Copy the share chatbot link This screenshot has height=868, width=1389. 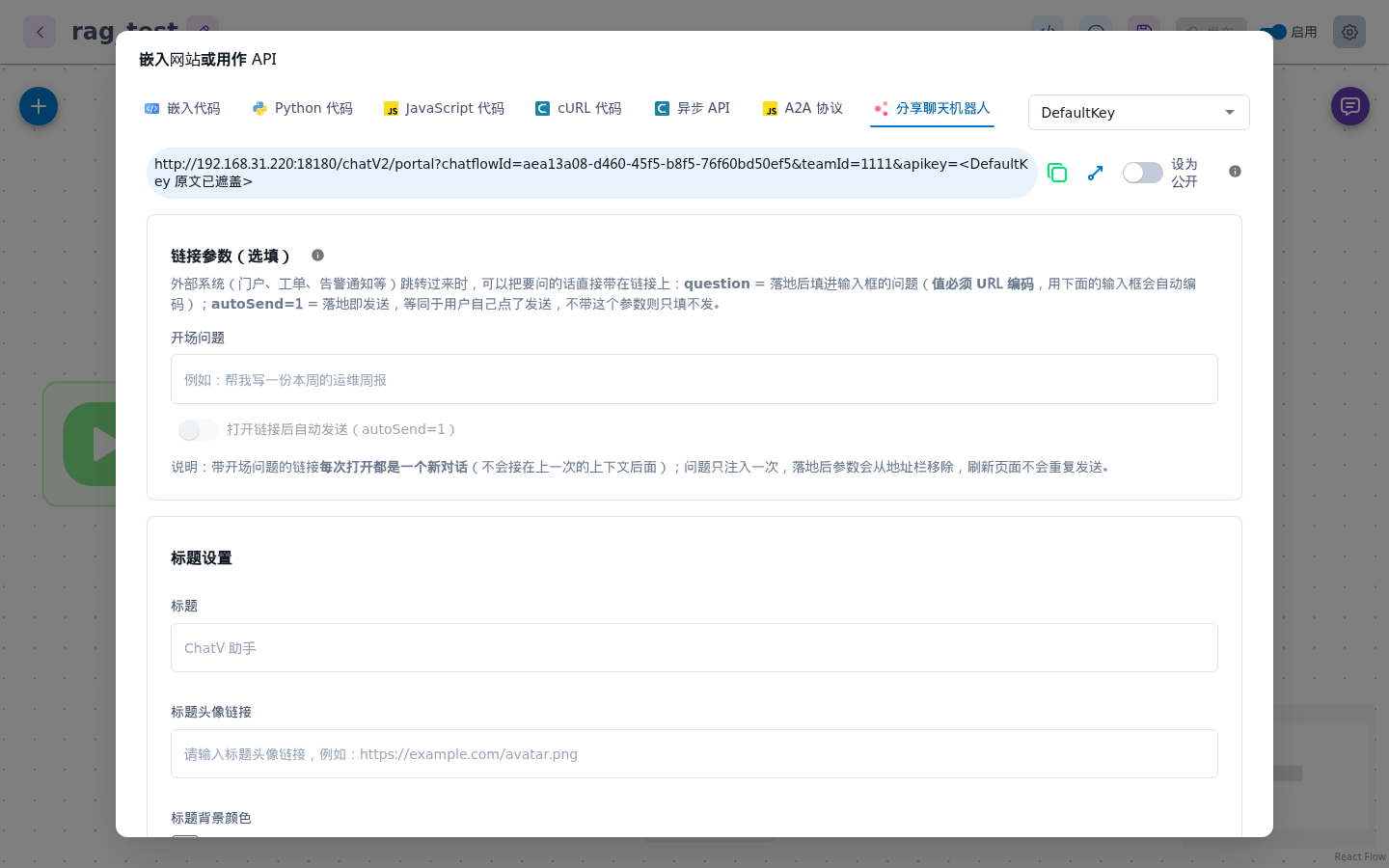click(1057, 173)
